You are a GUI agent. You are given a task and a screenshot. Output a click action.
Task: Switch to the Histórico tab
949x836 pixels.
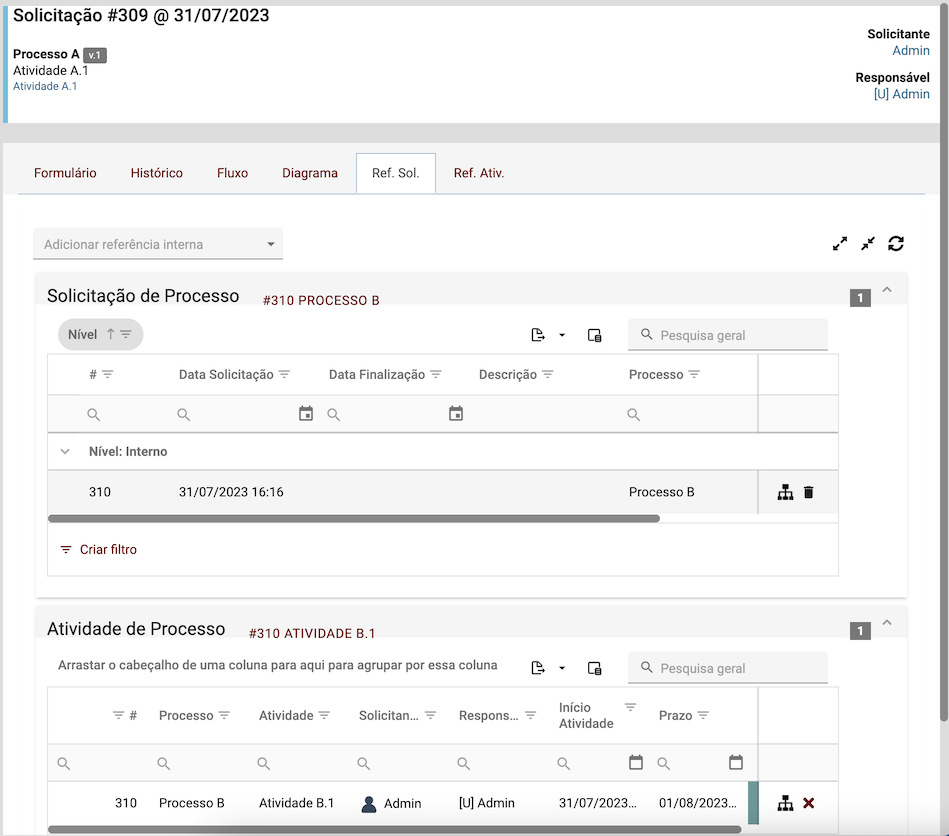click(156, 173)
